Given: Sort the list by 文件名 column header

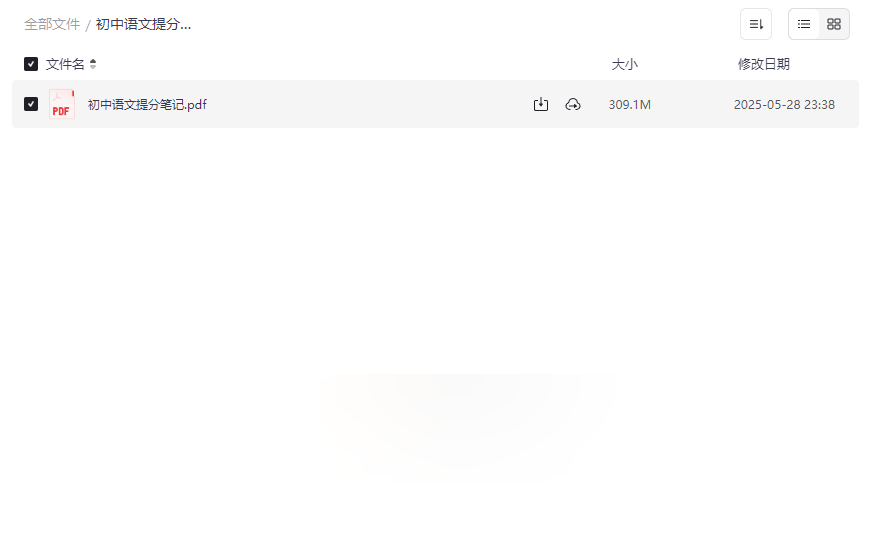Looking at the screenshot, I should [x=65, y=64].
